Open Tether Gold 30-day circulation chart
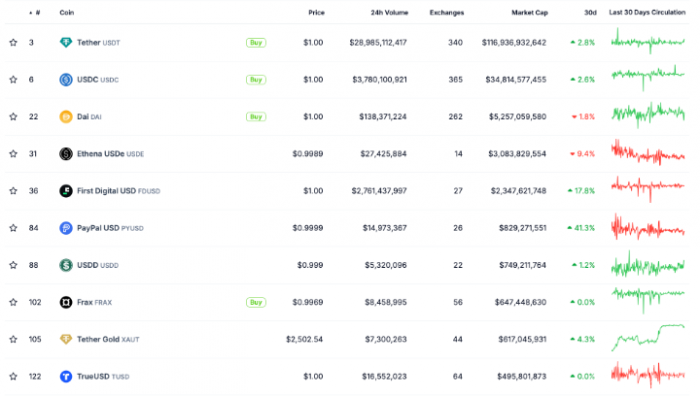This screenshot has width=700, height=396. pyautogui.click(x=648, y=338)
